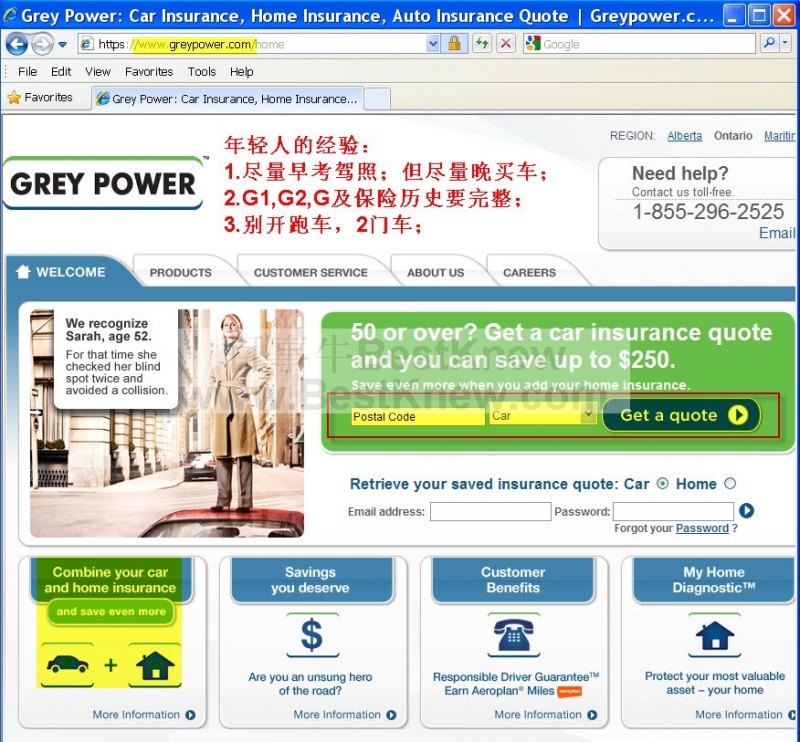The image size is (800, 742).
Task: Click the Email address input field
Action: click(490, 511)
